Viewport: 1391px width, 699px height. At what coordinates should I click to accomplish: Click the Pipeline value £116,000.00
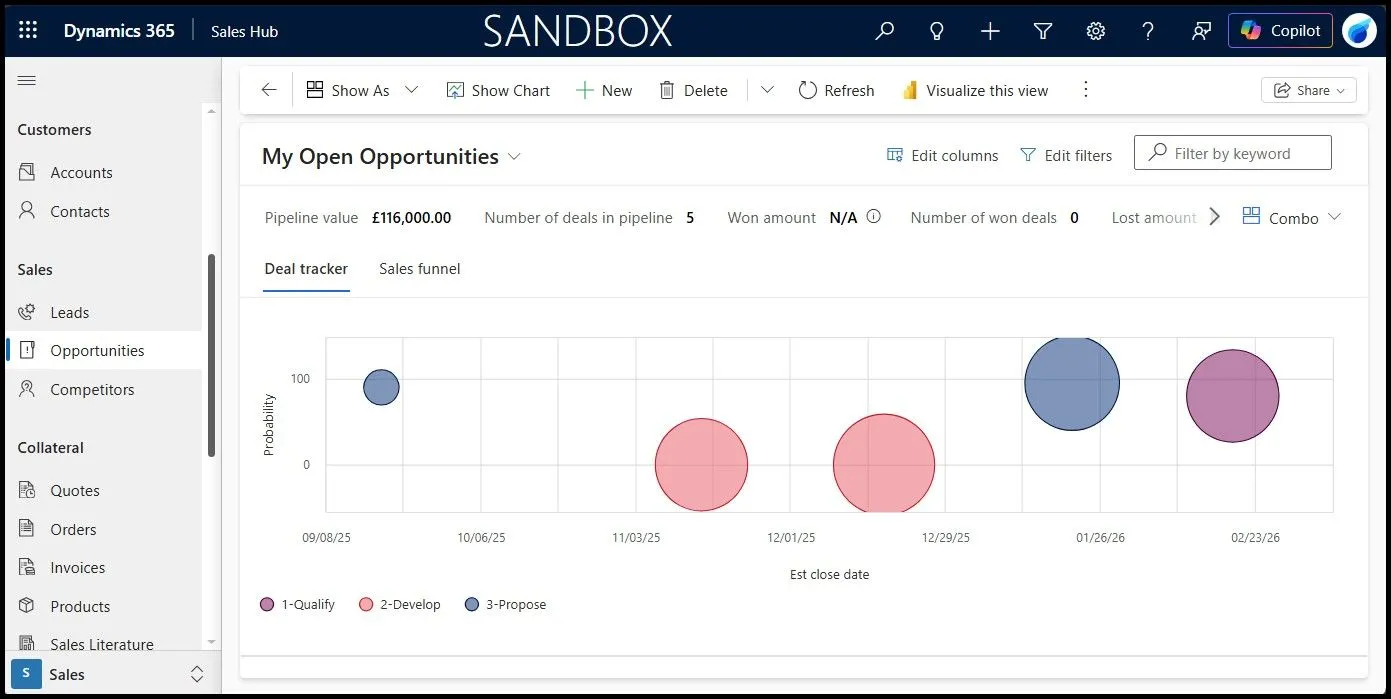tap(358, 217)
